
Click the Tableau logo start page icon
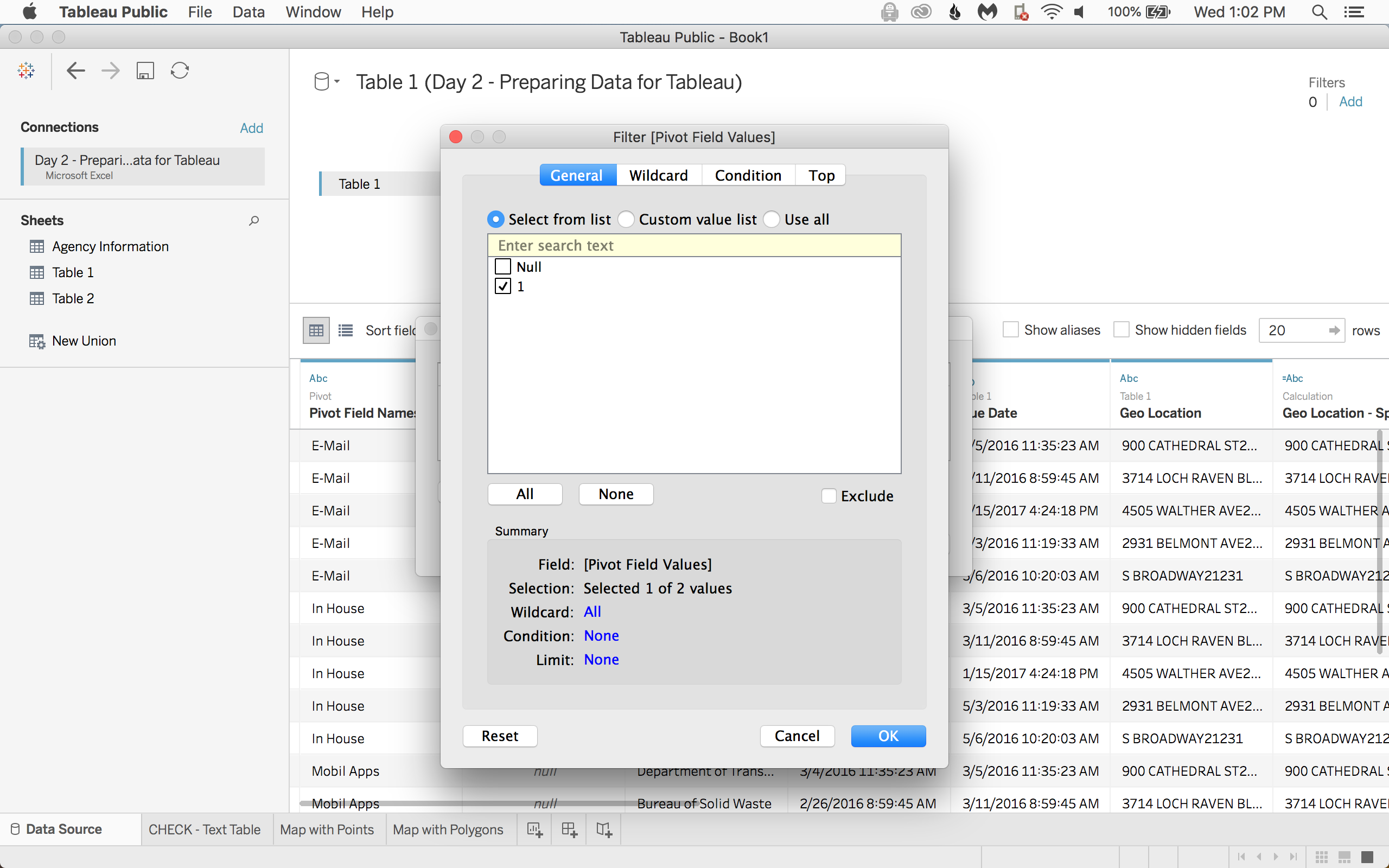tap(27, 71)
